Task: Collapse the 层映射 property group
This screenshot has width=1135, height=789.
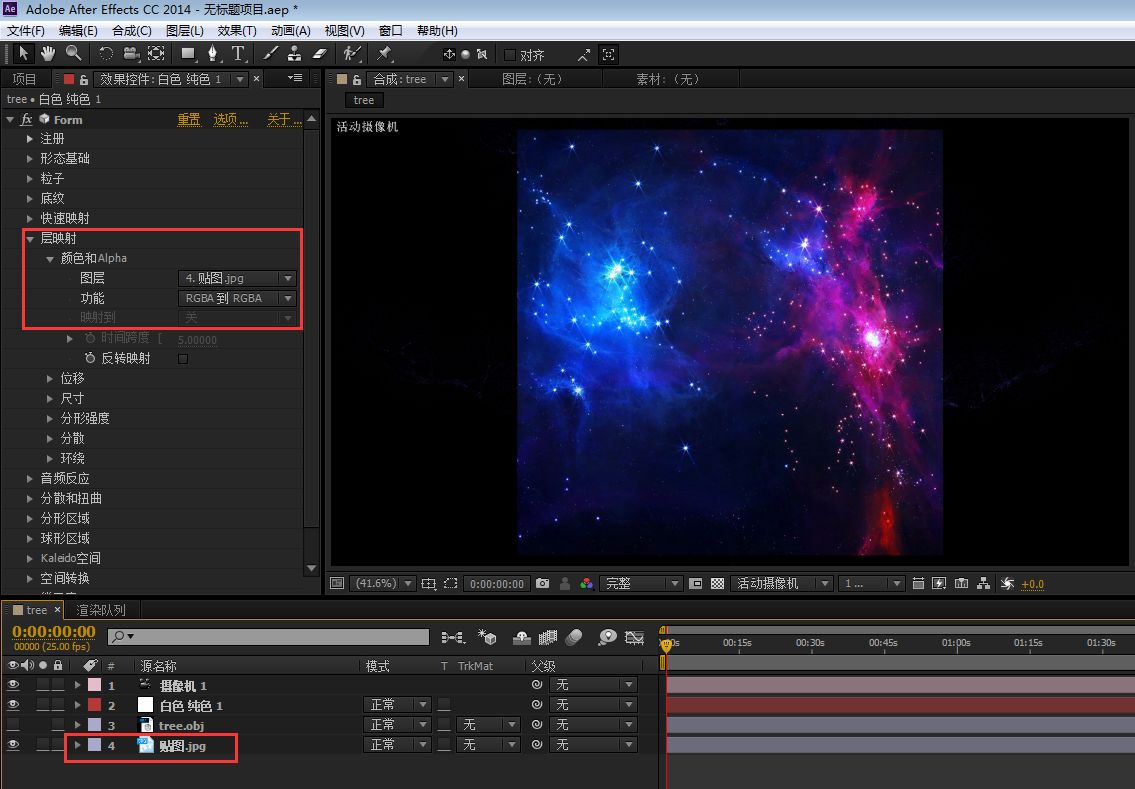Action: point(31,238)
